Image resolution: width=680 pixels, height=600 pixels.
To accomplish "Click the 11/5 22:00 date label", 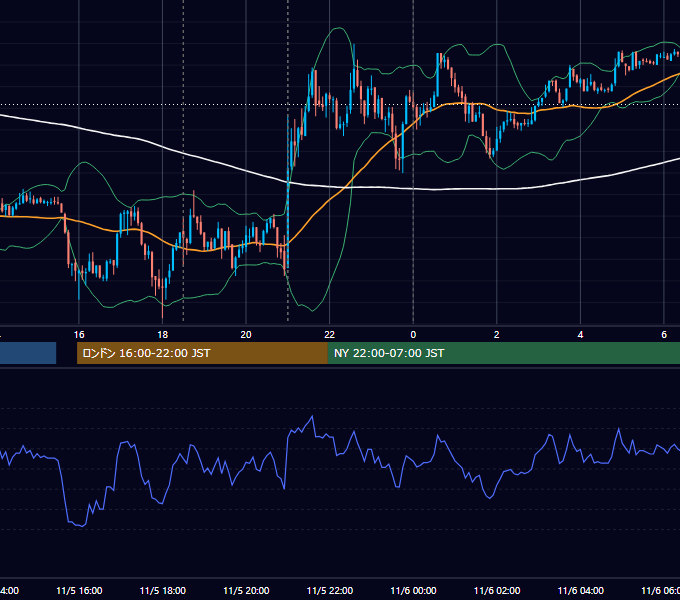I will coord(330,590).
